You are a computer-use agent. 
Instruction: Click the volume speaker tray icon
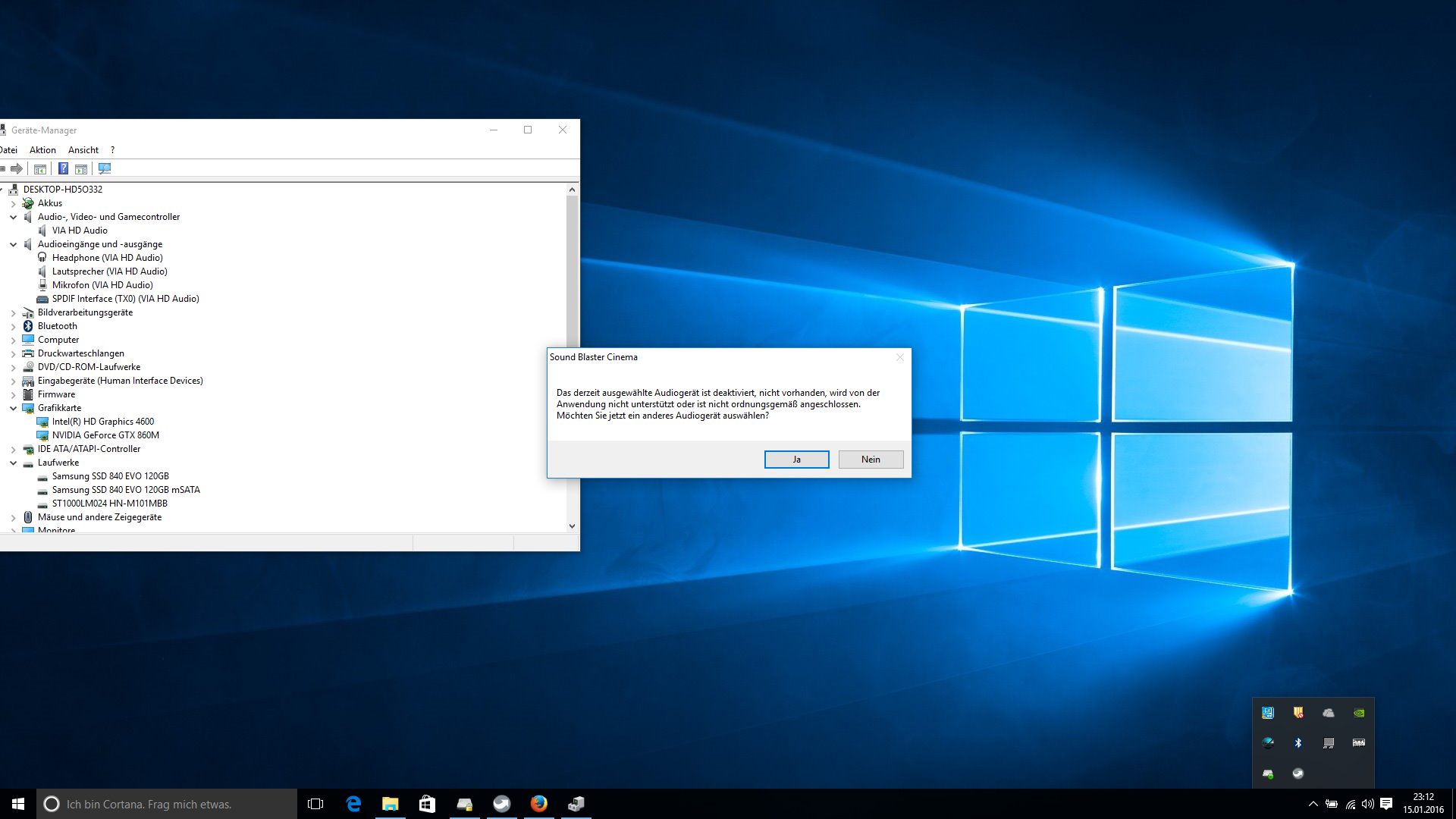(1367, 804)
